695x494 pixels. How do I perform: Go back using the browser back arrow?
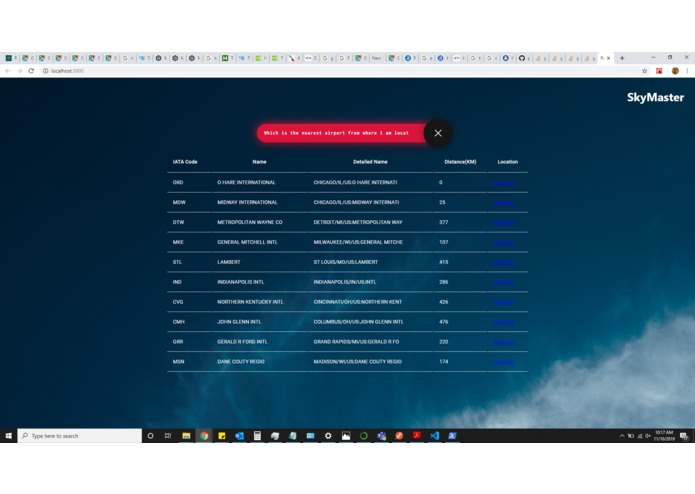pos(8,71)
